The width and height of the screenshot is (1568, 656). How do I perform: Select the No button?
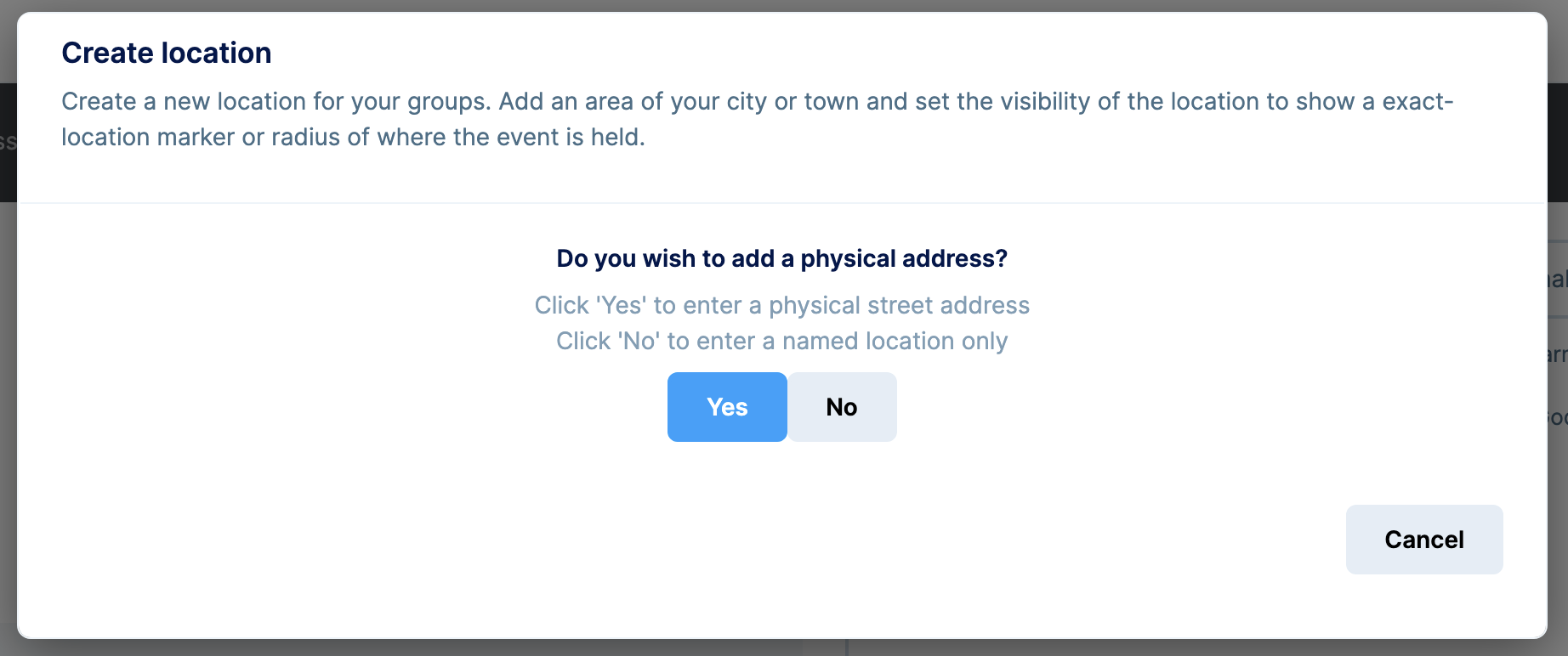(842, 407)
